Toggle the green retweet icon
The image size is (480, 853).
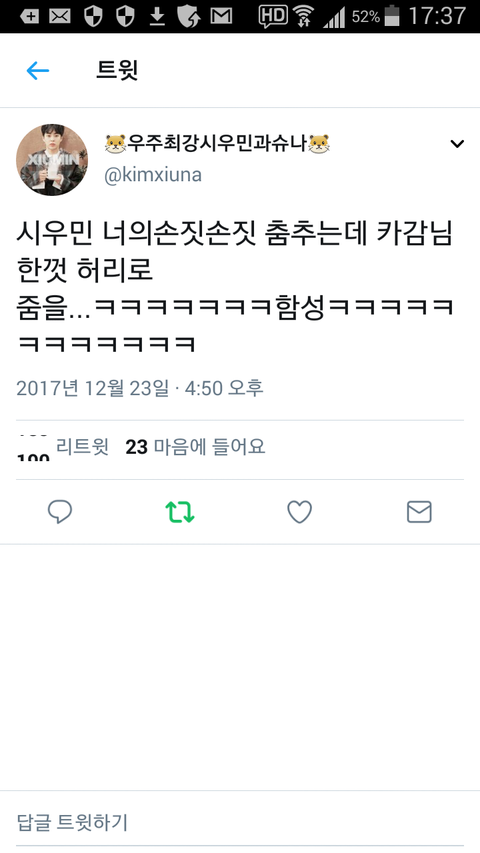point(180,512)
